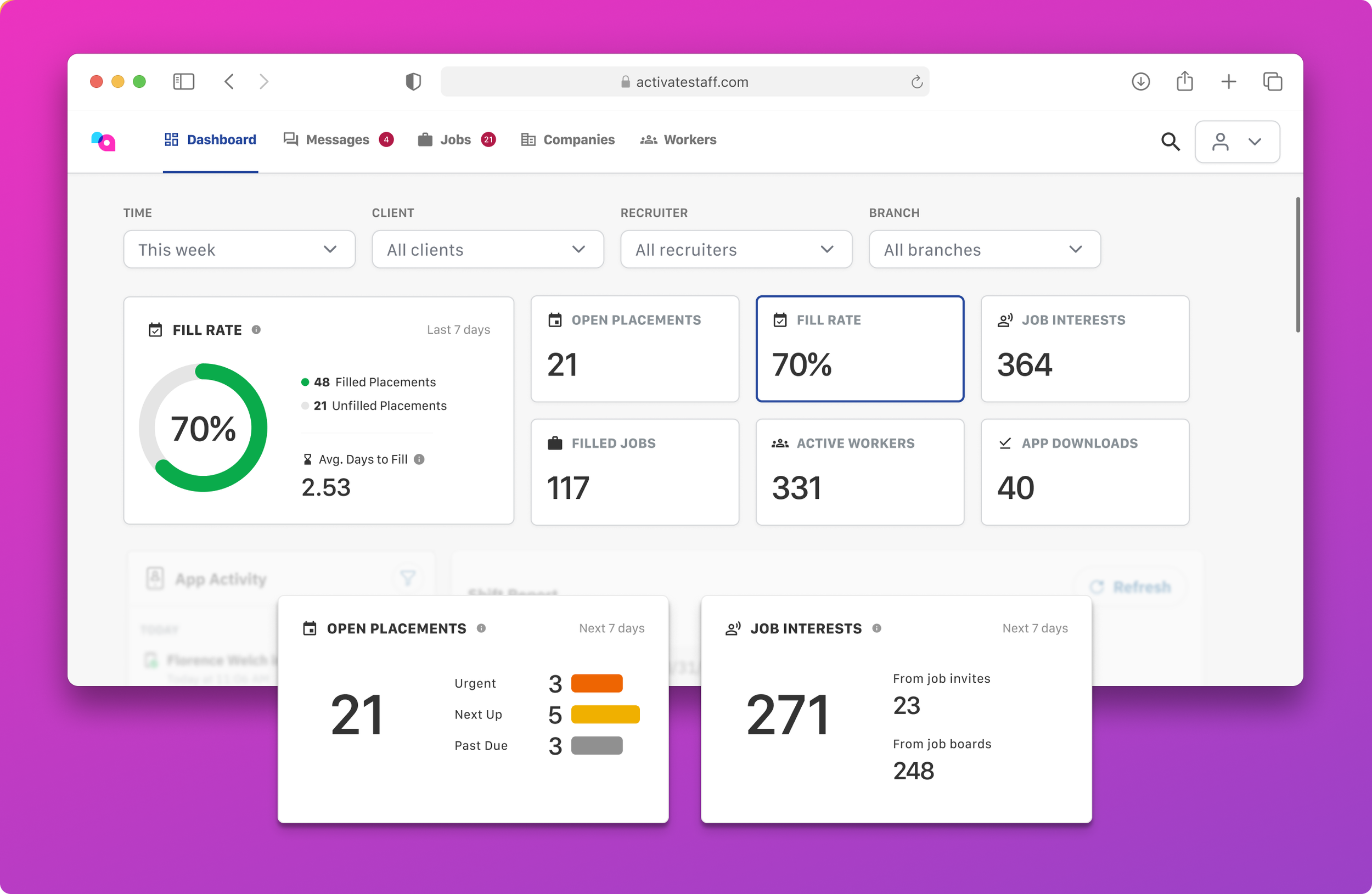Select the Filled Jobs 117 card

pyautogui.click(x=634, y=471)
